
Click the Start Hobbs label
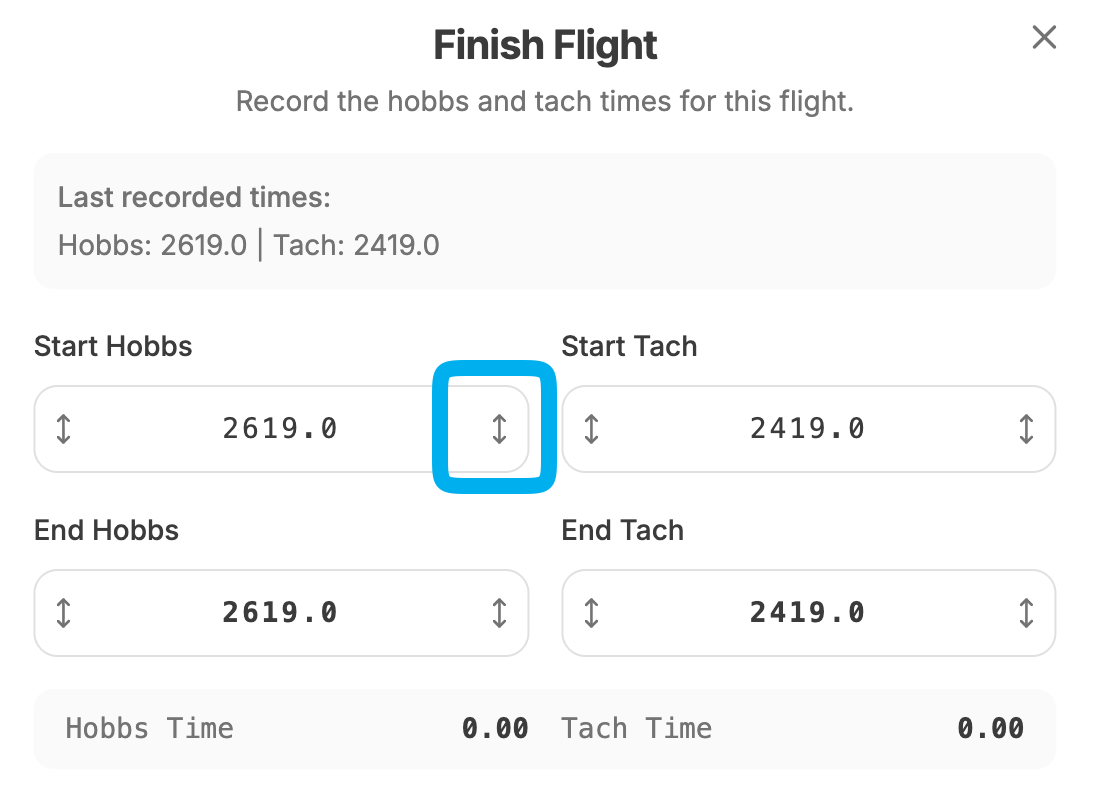(x=113, y=347)
